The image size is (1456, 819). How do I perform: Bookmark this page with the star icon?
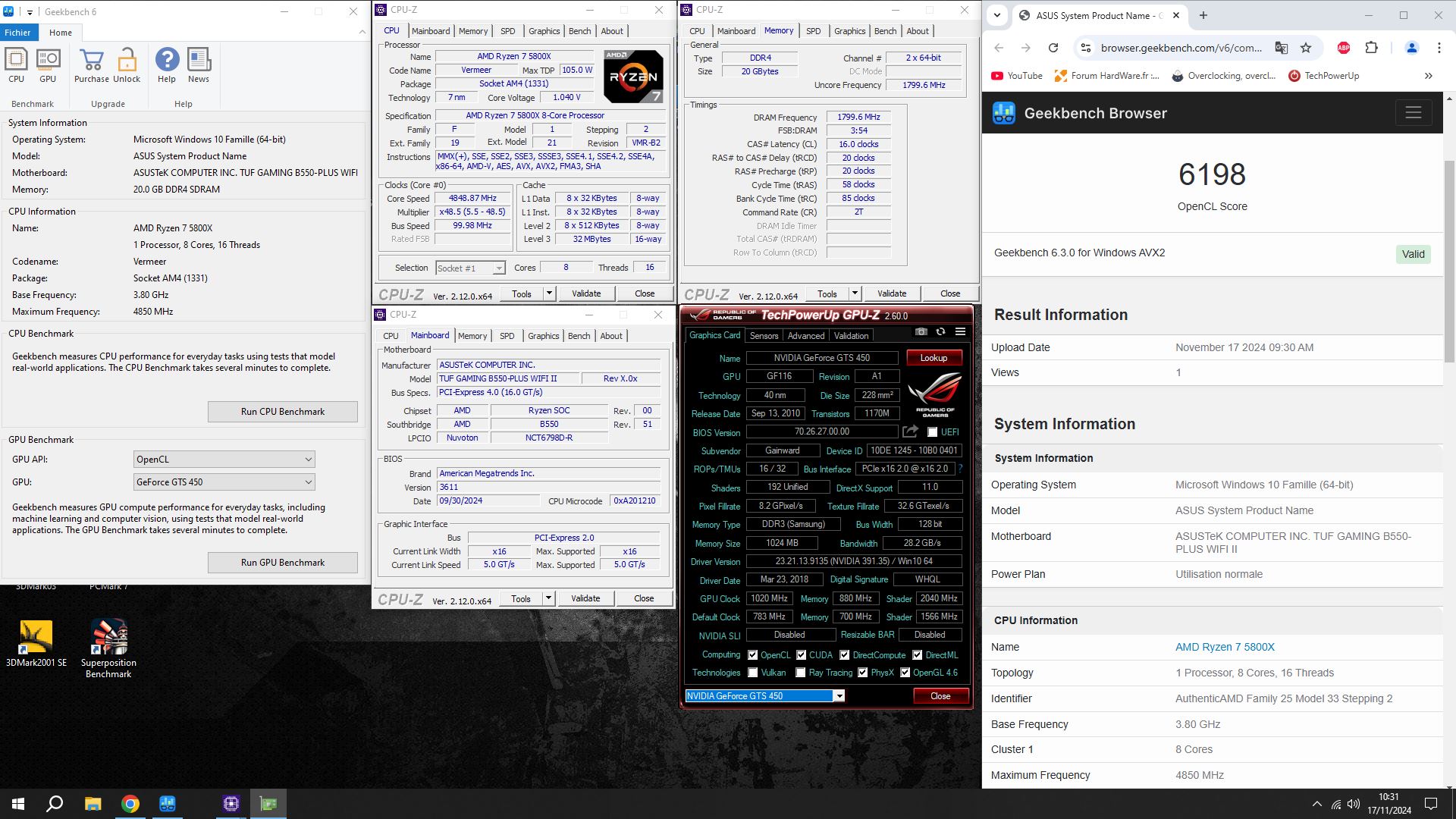tap(1306, 48)
